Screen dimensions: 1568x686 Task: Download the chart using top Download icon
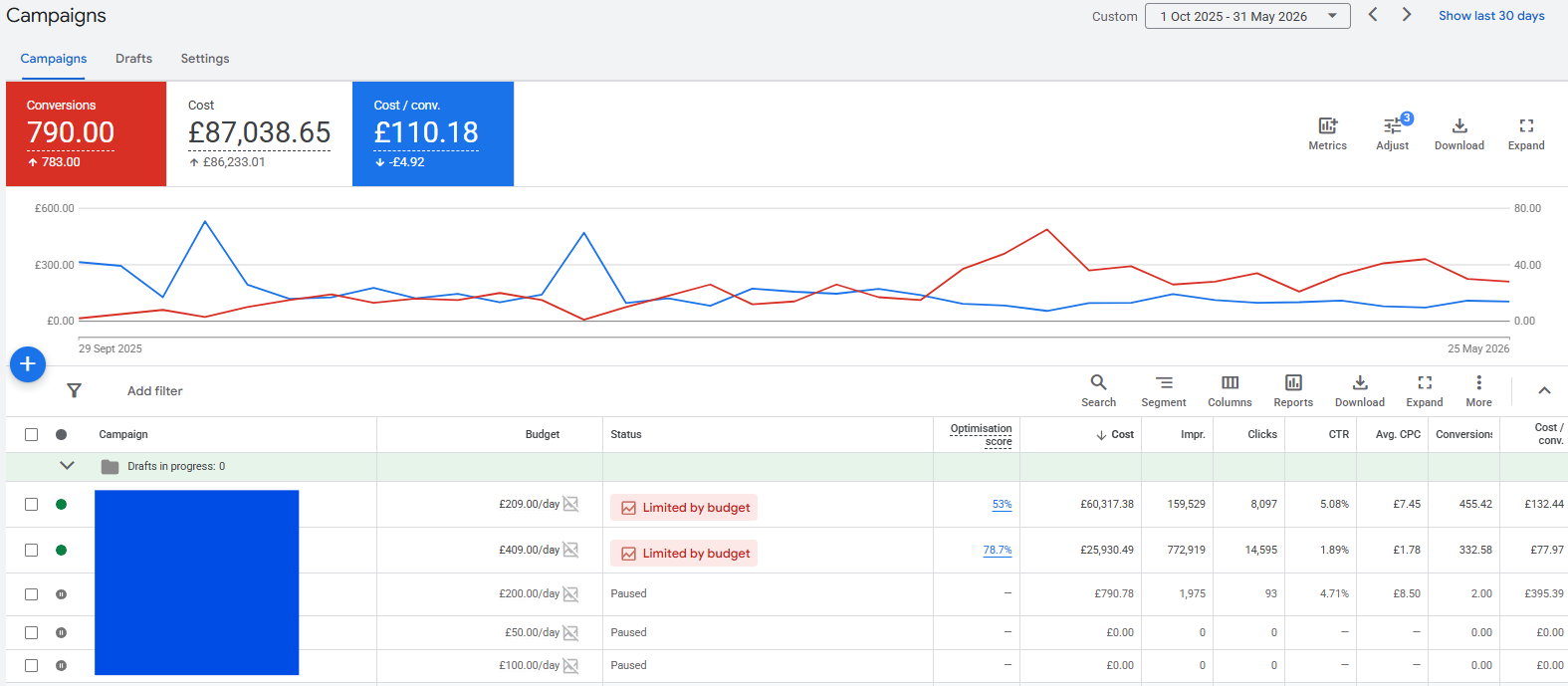pyautogui.click(x=1459, y=126)
